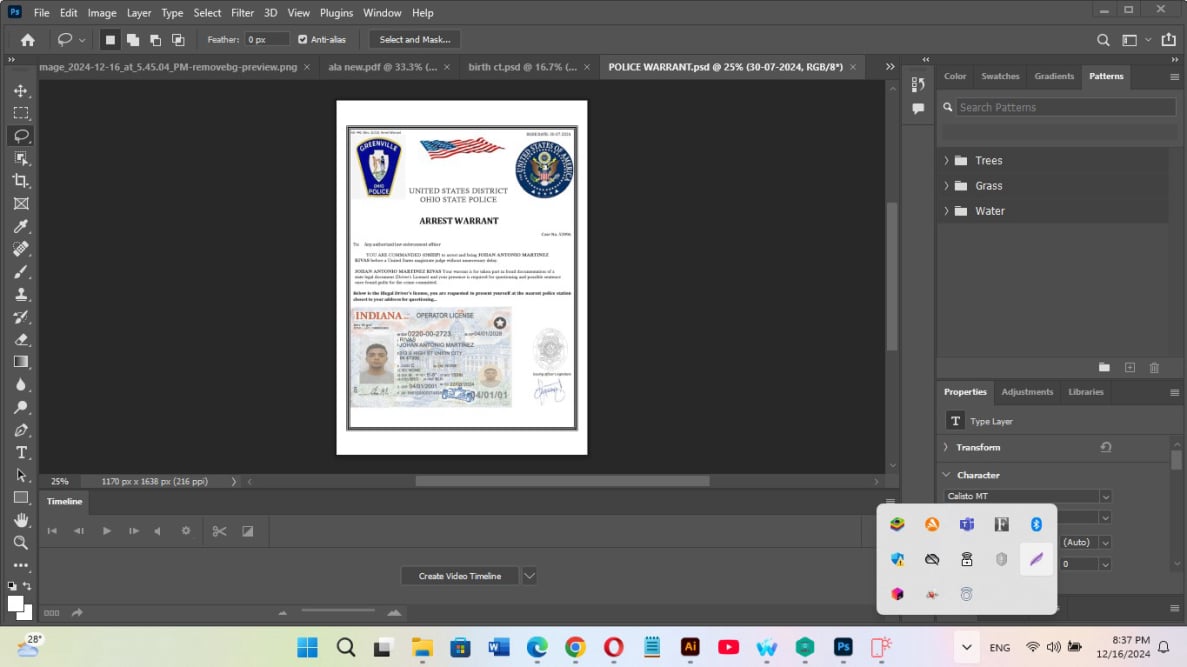Select the Crop tool
1187x667 pixels.
point(20,181)
